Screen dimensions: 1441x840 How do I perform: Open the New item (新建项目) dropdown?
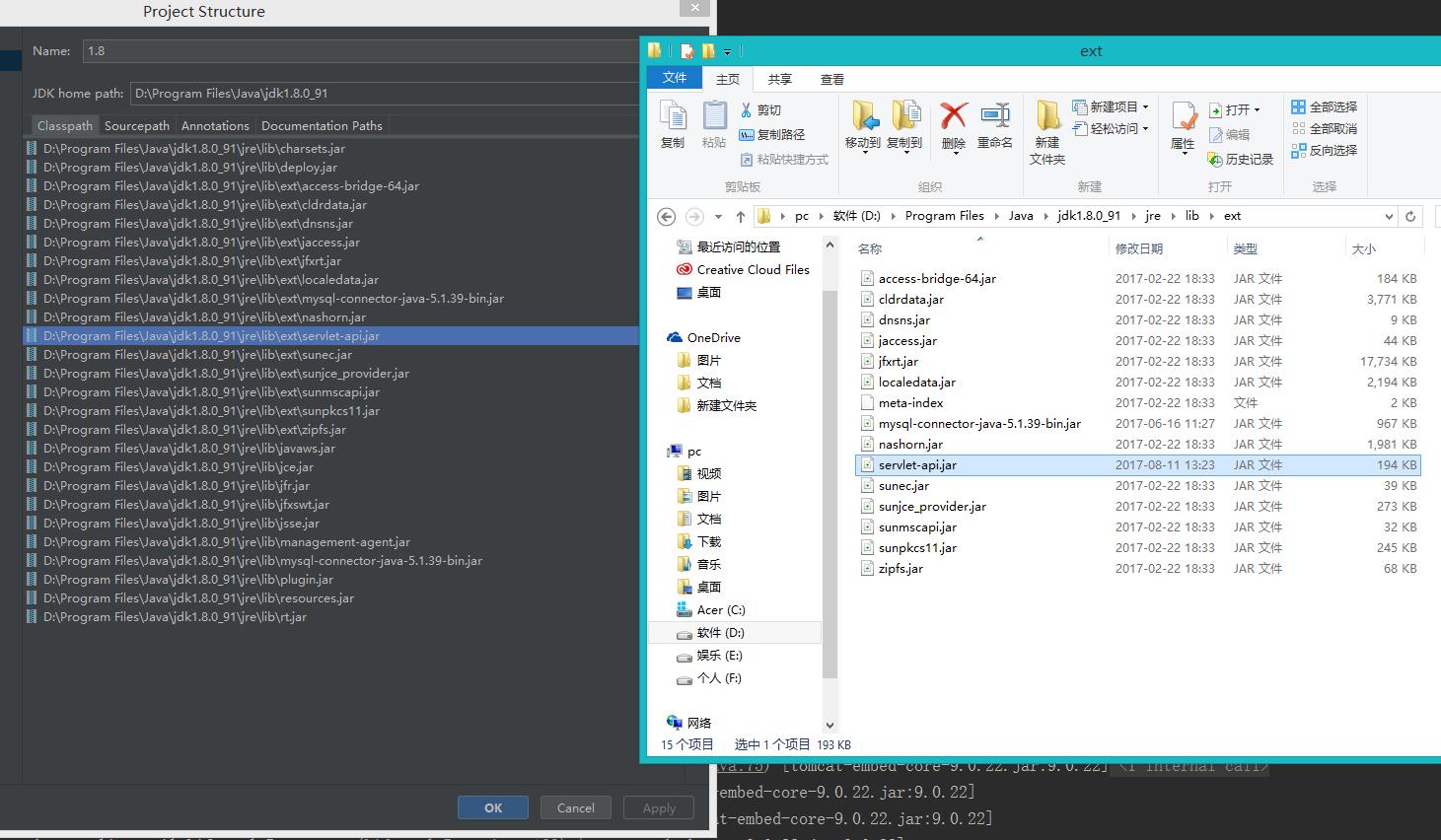[1112, 106]
